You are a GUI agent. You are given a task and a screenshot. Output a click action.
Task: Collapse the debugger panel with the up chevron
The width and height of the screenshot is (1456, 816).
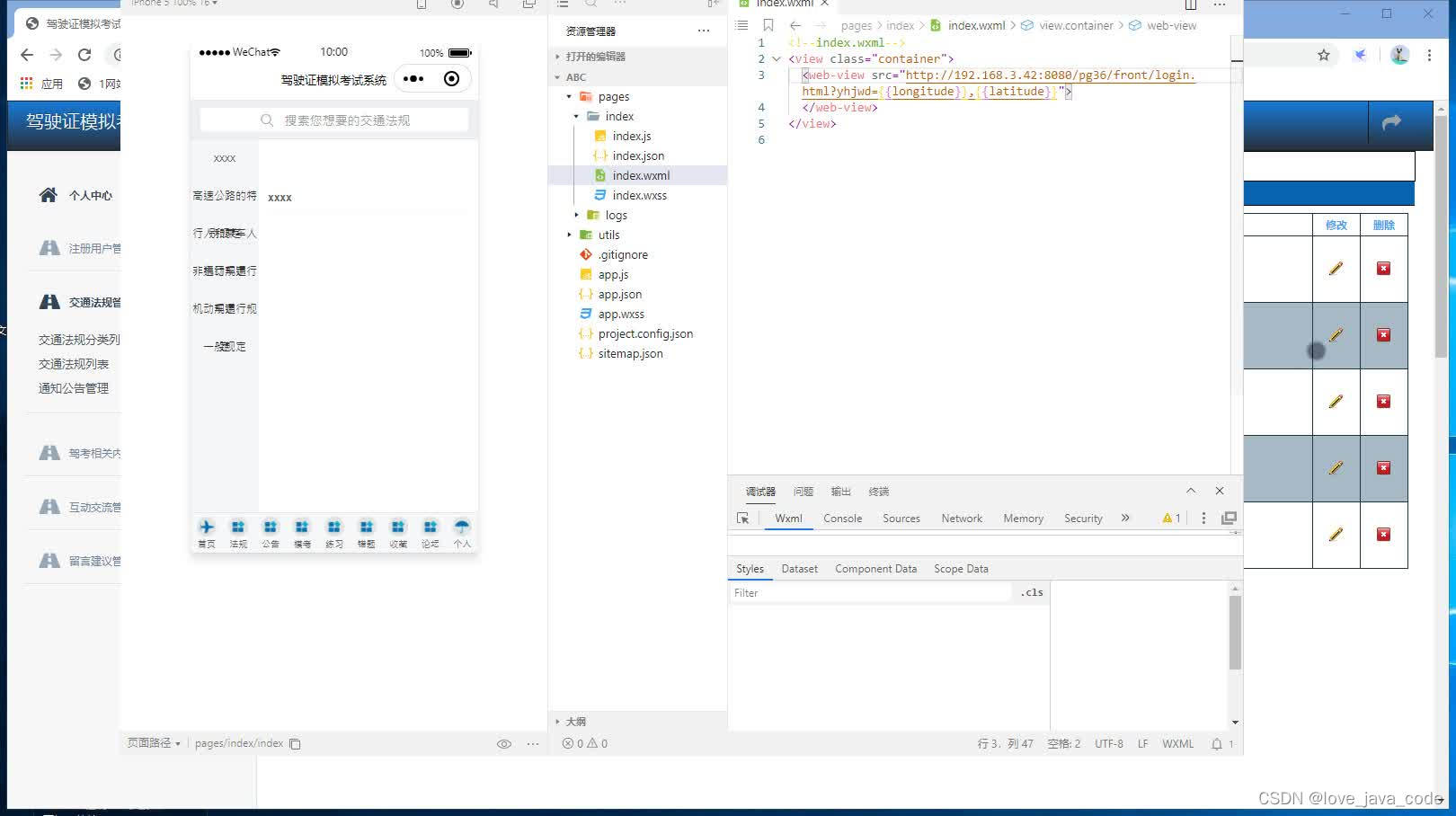tap(1191, 492)
